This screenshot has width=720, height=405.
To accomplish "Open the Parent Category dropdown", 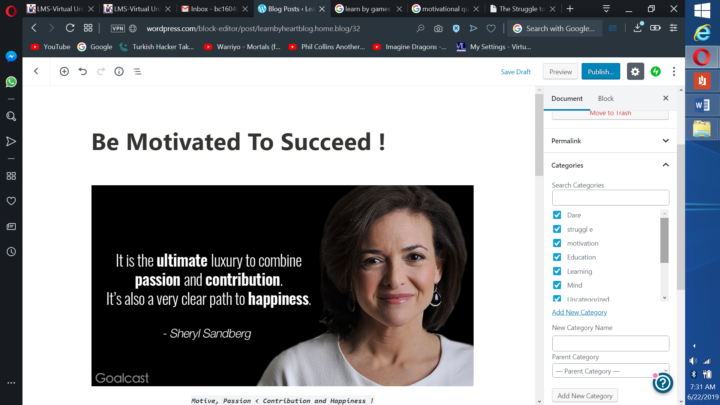I will tap(610, 371).
